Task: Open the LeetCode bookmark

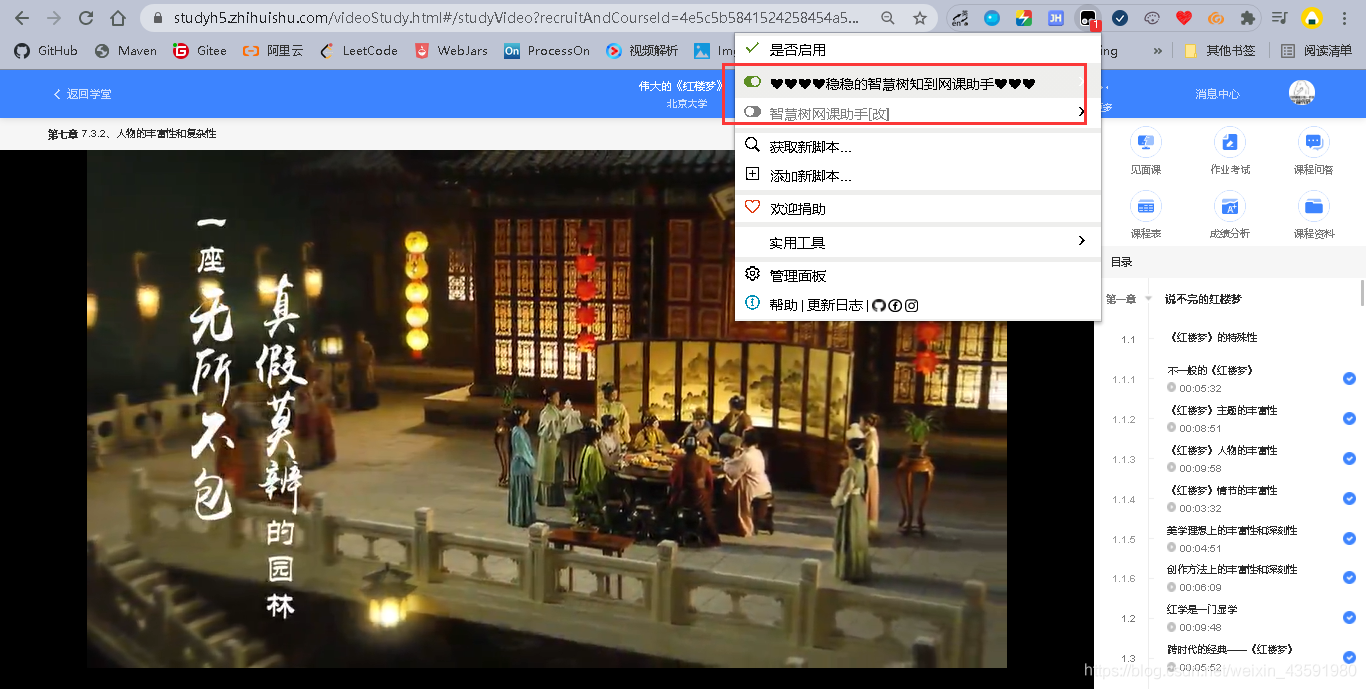Action: click(358, 50)
